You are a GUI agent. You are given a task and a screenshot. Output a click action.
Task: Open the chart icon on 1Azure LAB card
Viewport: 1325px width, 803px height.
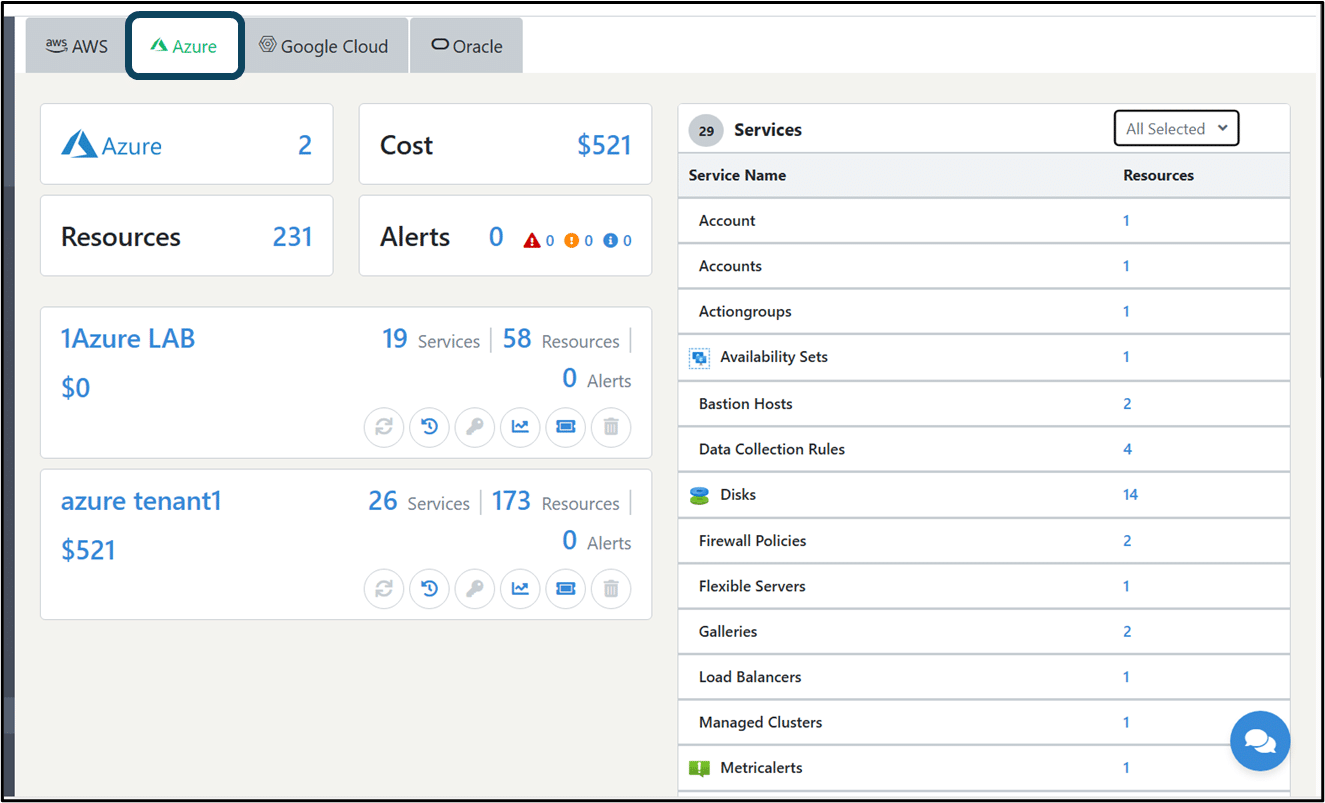[x=520, y=427]
